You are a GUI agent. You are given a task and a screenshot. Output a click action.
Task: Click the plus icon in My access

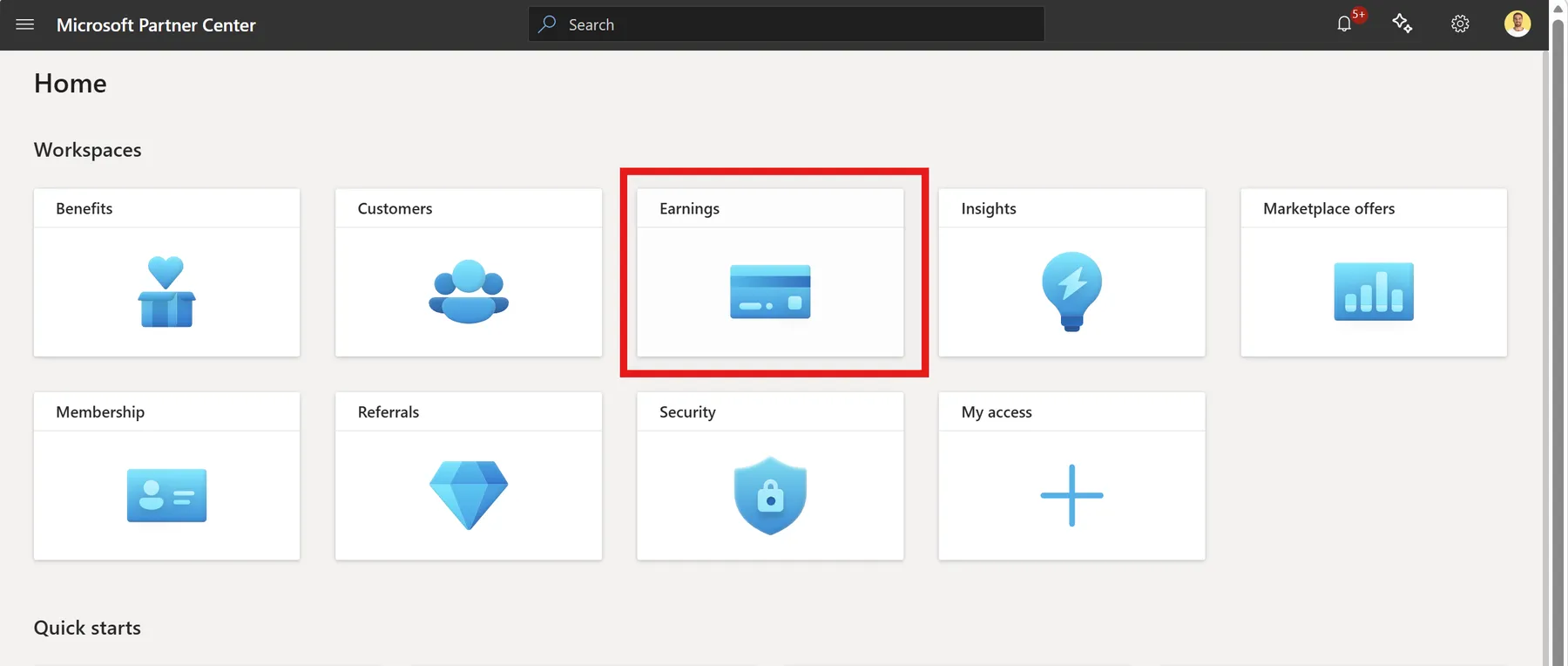pyautogui.click(x=1071, y=495)
